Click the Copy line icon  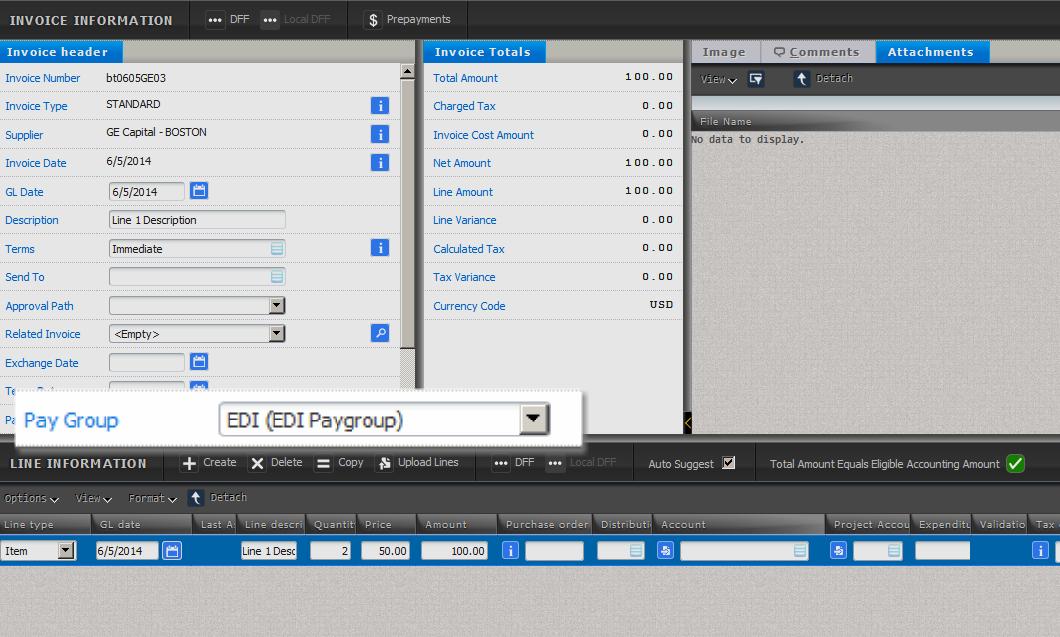pyautogui.click(x=323, y=463)
